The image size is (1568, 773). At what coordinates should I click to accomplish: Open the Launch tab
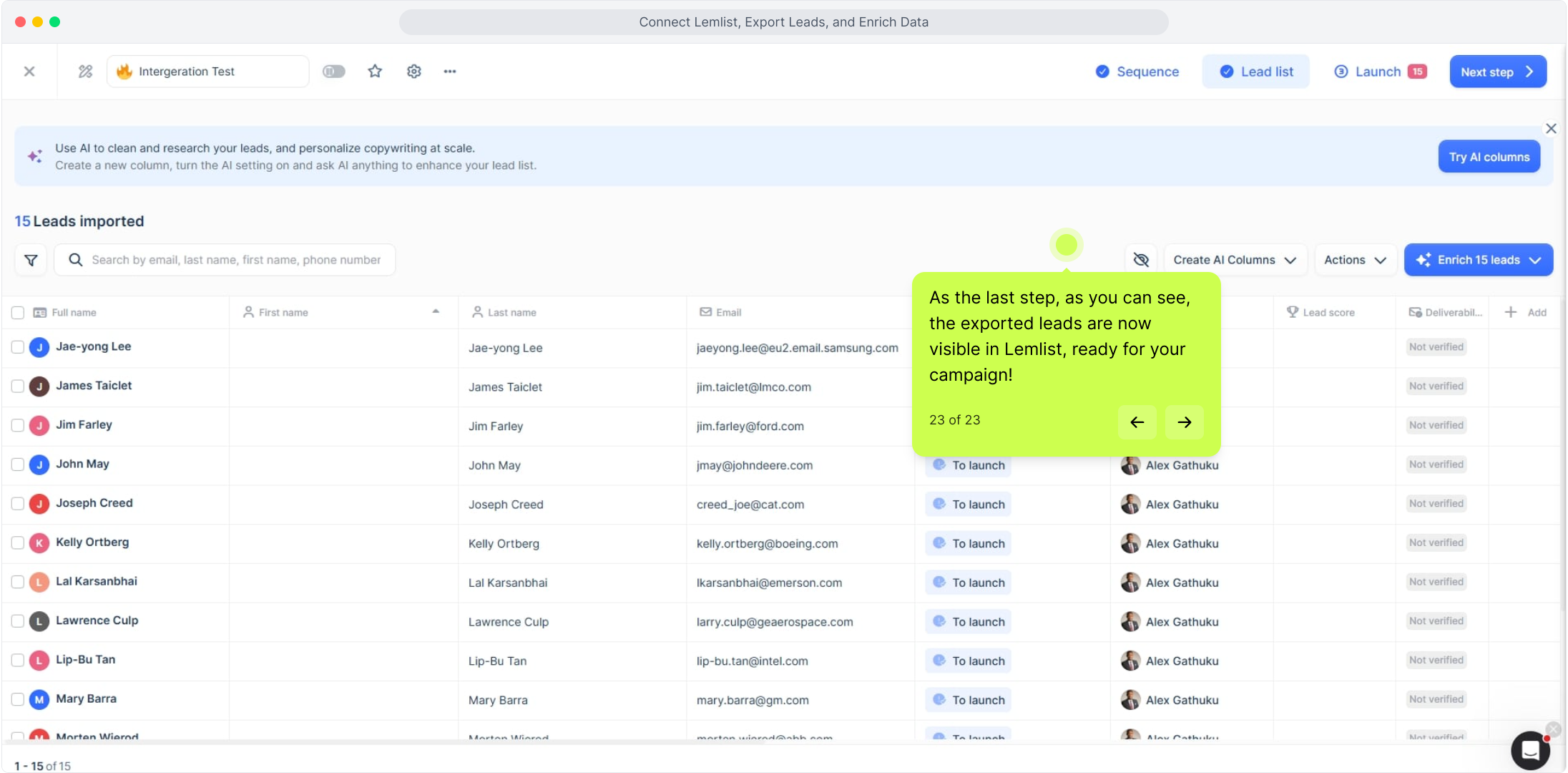point(1381,72)
